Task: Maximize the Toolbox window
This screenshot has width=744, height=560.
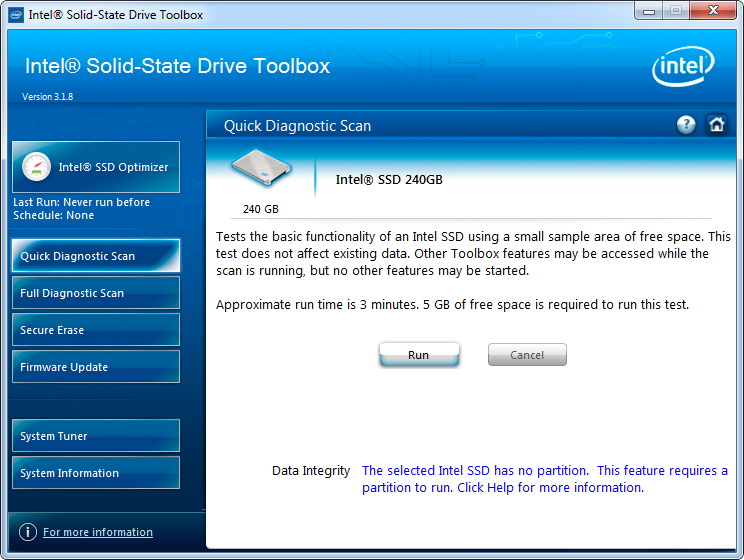Action: (x=676, y=11)
